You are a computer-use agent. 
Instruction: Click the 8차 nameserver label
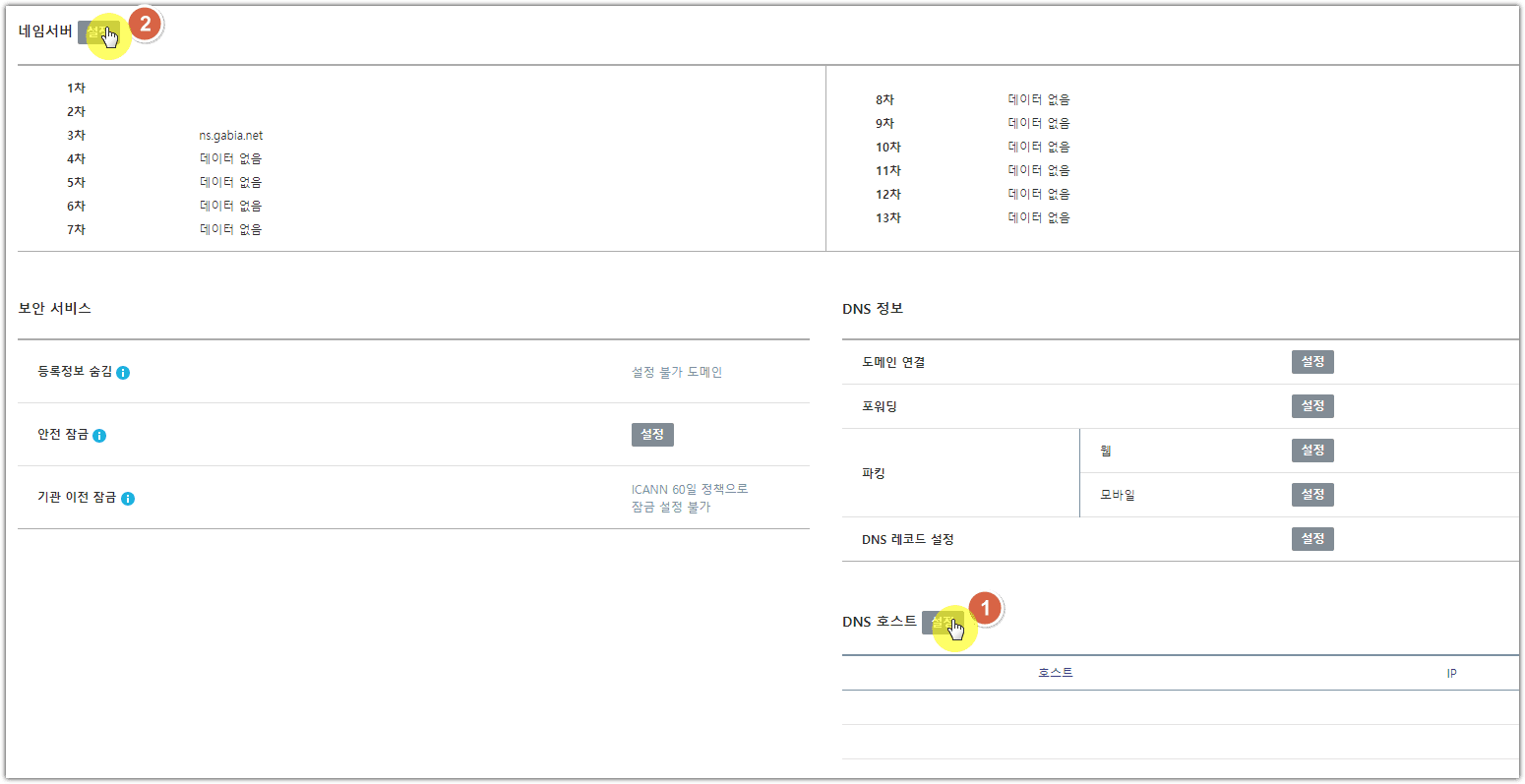(884, 100)
